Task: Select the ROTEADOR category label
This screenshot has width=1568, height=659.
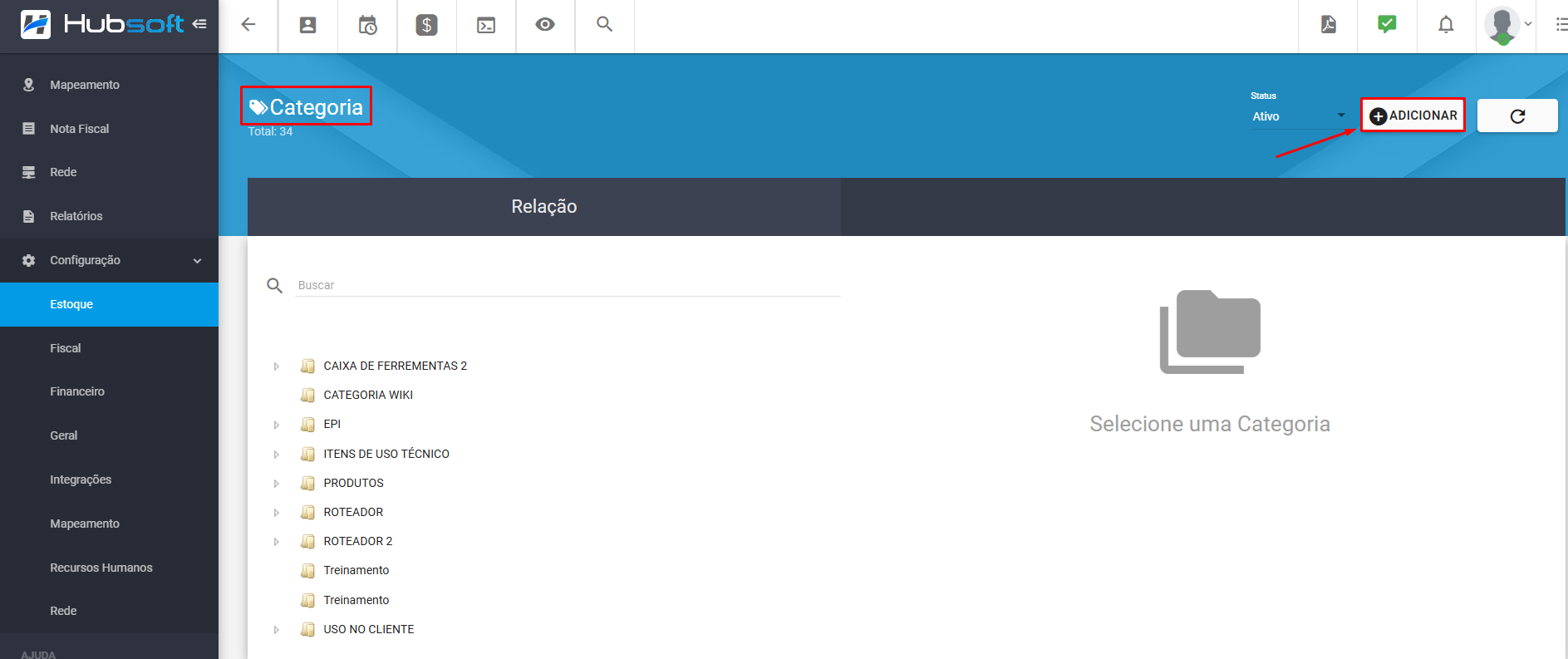Action: [x=353, y=512]
